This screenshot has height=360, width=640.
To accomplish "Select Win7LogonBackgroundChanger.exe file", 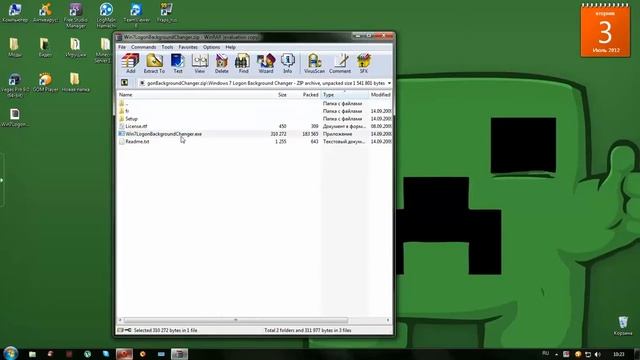I will pyautogui.click(x=254, y=134).
